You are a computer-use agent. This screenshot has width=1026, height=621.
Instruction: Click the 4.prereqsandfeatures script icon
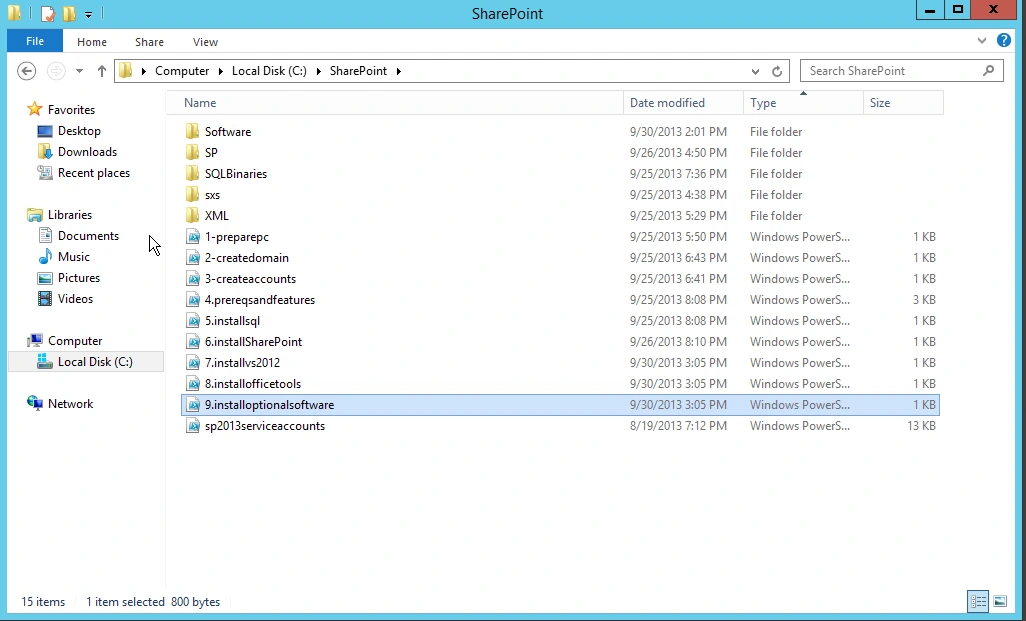point(193,300)
